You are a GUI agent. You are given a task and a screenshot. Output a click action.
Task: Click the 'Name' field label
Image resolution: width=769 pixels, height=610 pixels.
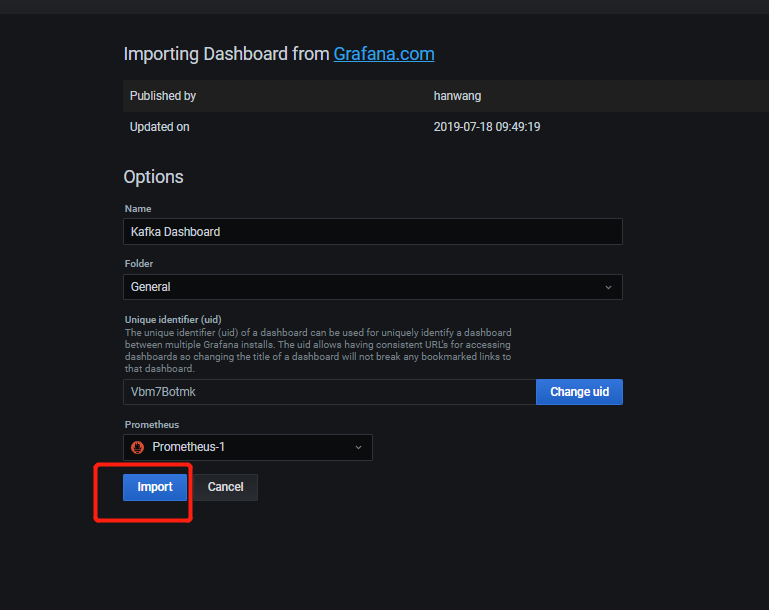(138, 209)
